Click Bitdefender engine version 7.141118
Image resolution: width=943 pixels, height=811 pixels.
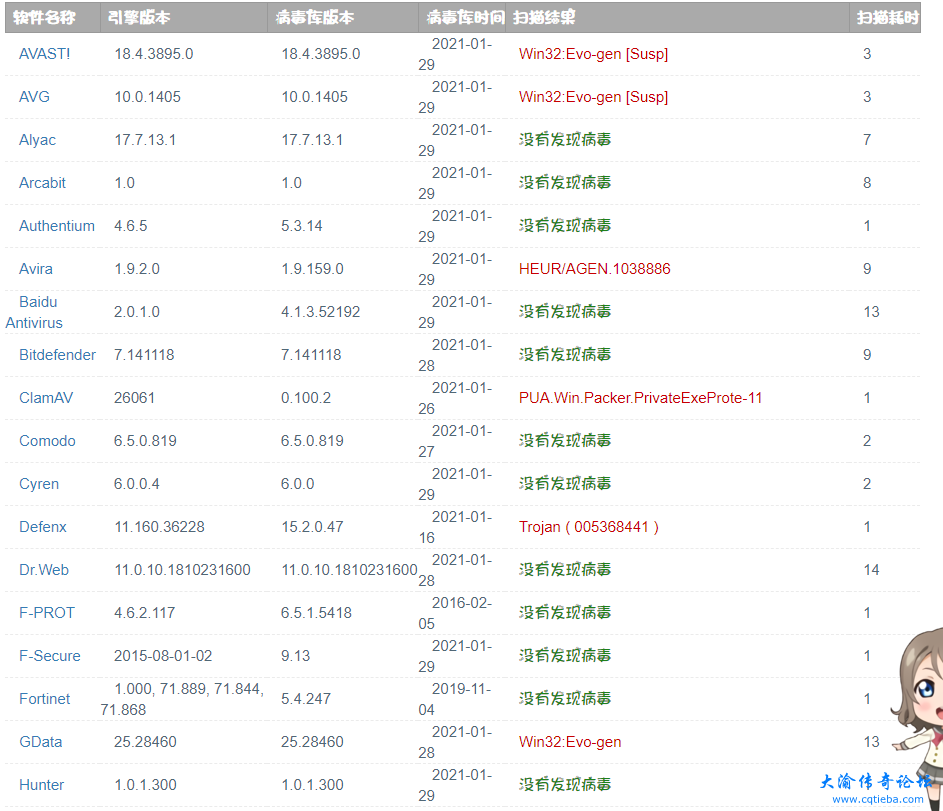[x=144, y=355]
